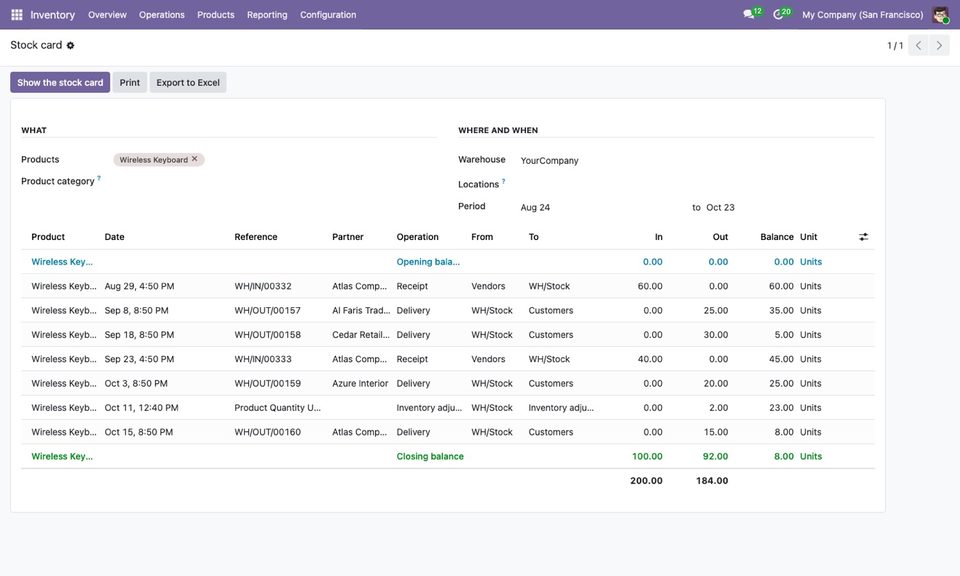This screenshot has height=576, width=960.
Task: Open the Products menu
Action: (216, 15)
